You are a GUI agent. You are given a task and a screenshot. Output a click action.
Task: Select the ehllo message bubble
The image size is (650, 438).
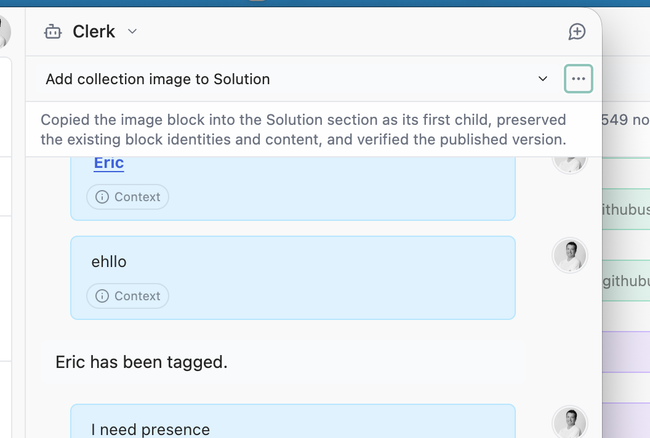point(293,278)
